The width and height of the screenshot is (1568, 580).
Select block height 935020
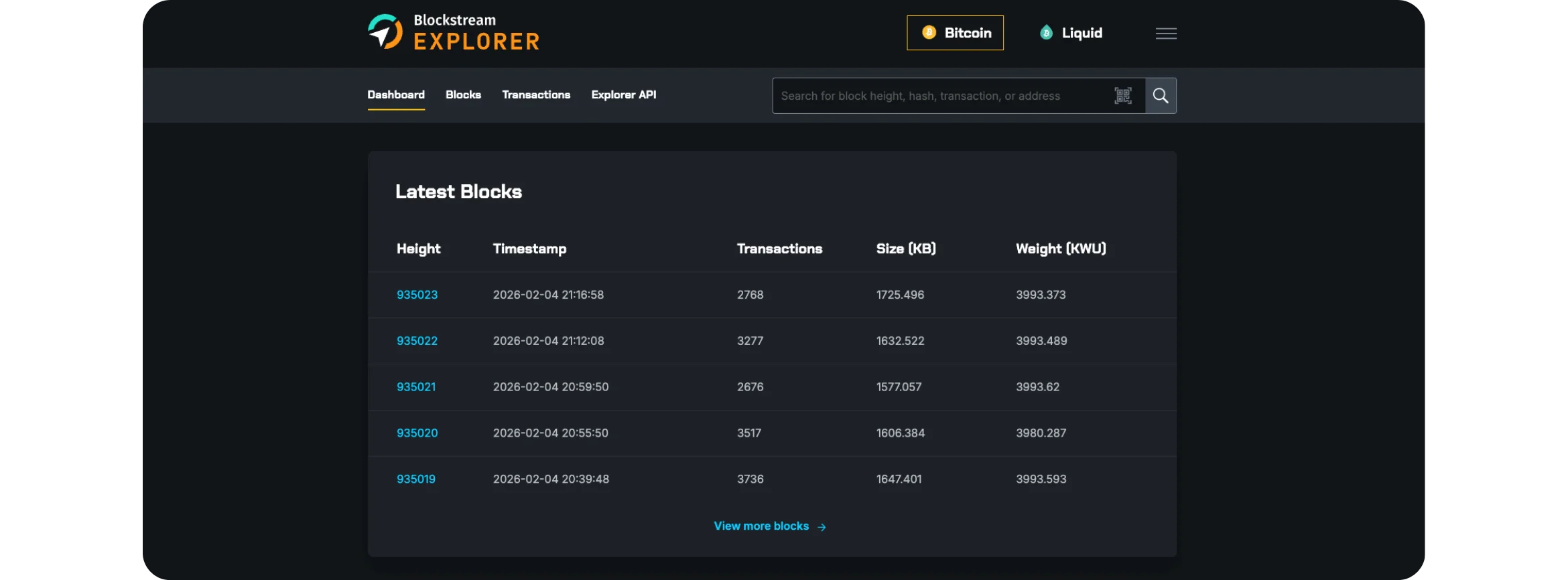(417, 433)
